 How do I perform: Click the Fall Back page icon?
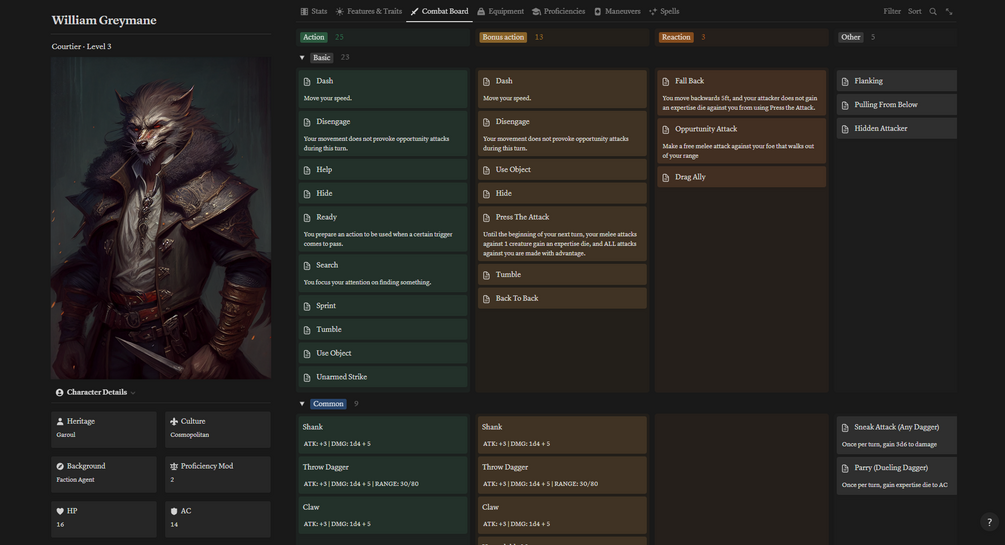coord(666,81)
